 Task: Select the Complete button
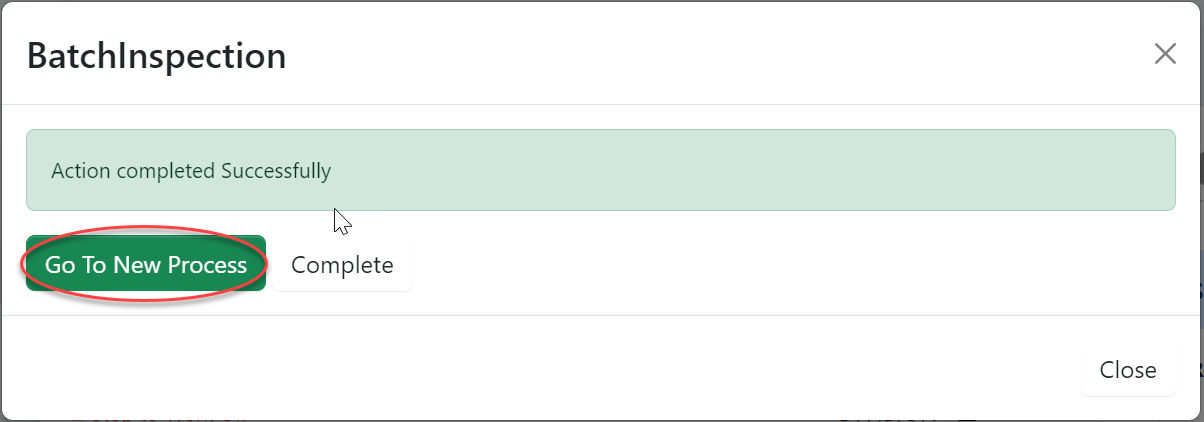(342, 265)
